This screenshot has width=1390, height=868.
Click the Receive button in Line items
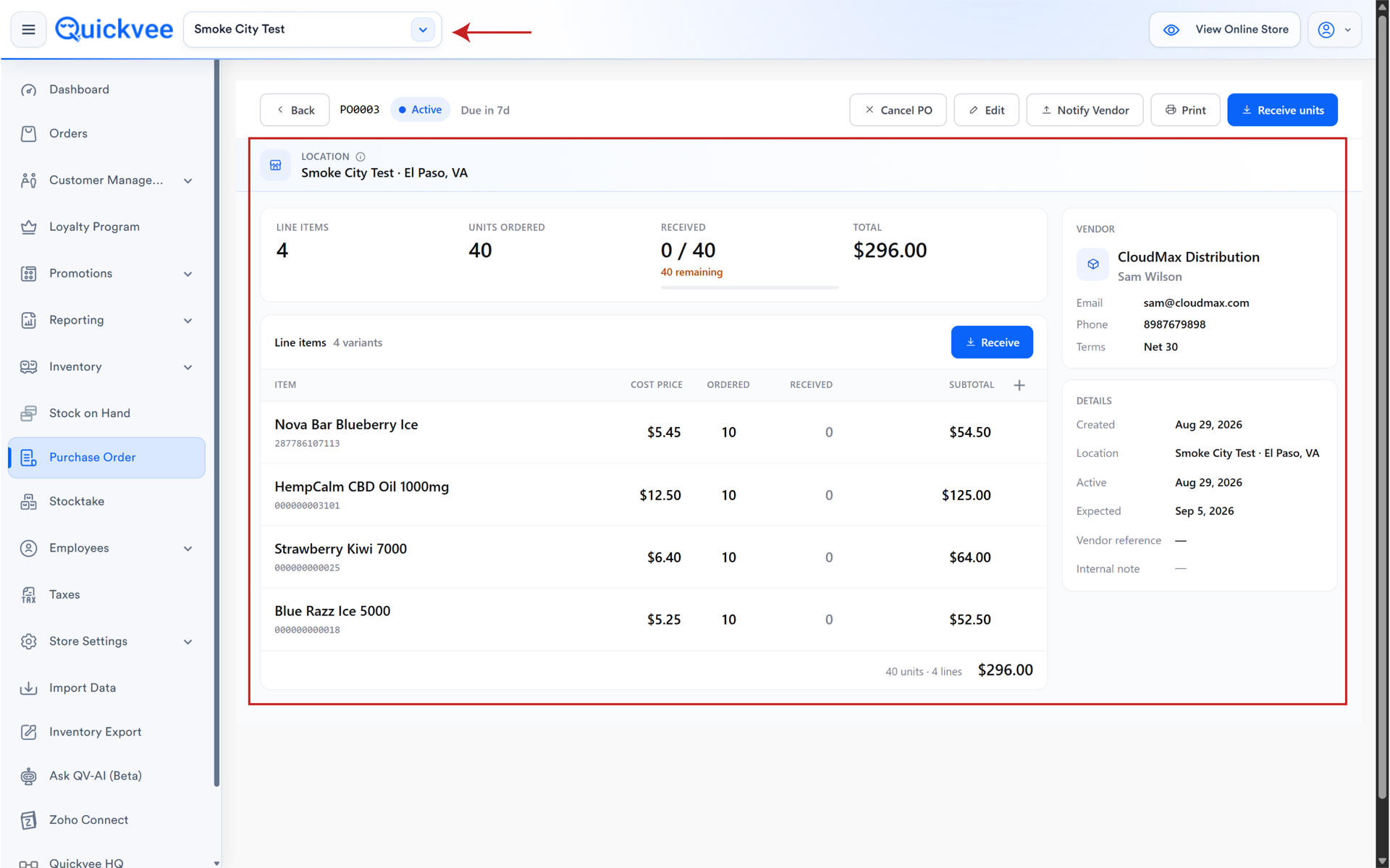tap(992, 342)
